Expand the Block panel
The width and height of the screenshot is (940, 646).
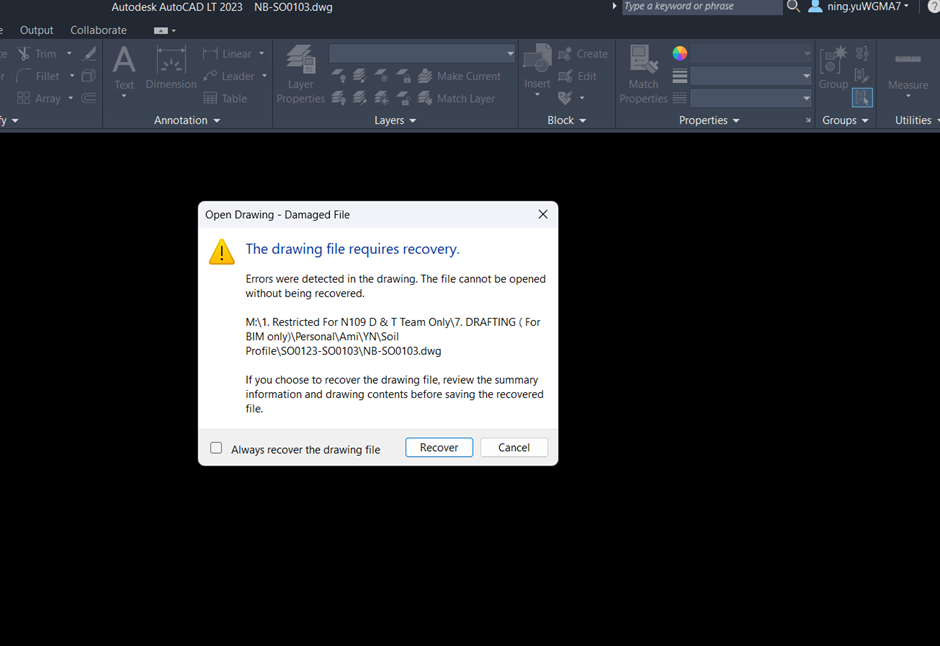tap(567, 120)
